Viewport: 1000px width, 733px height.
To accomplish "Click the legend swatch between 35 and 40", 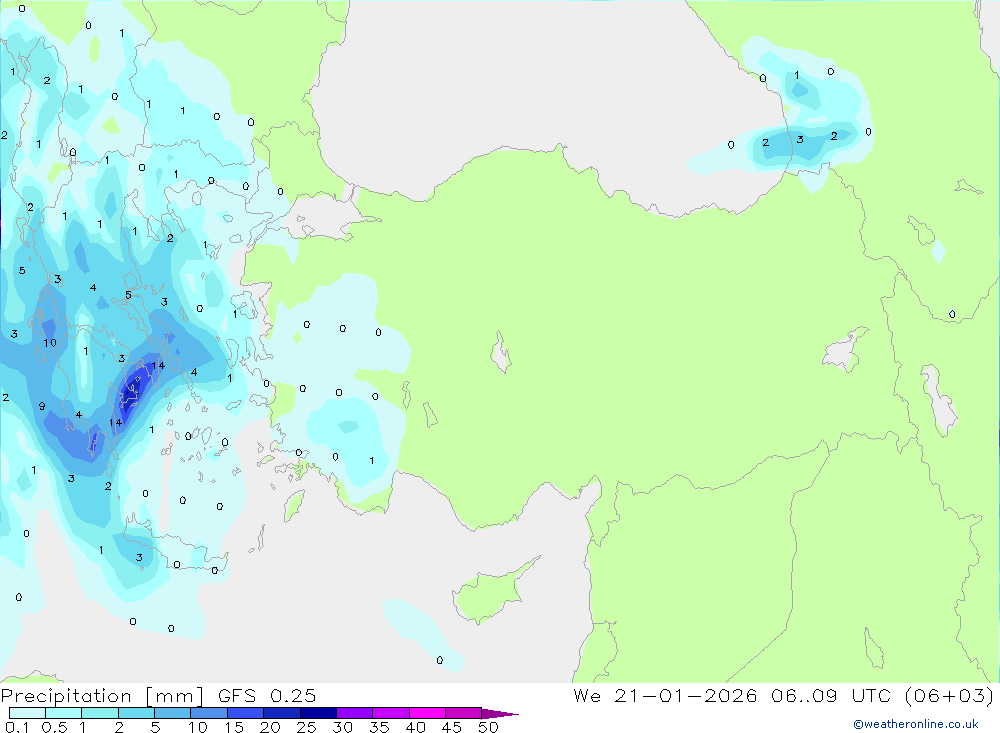I will coord(391,713).
